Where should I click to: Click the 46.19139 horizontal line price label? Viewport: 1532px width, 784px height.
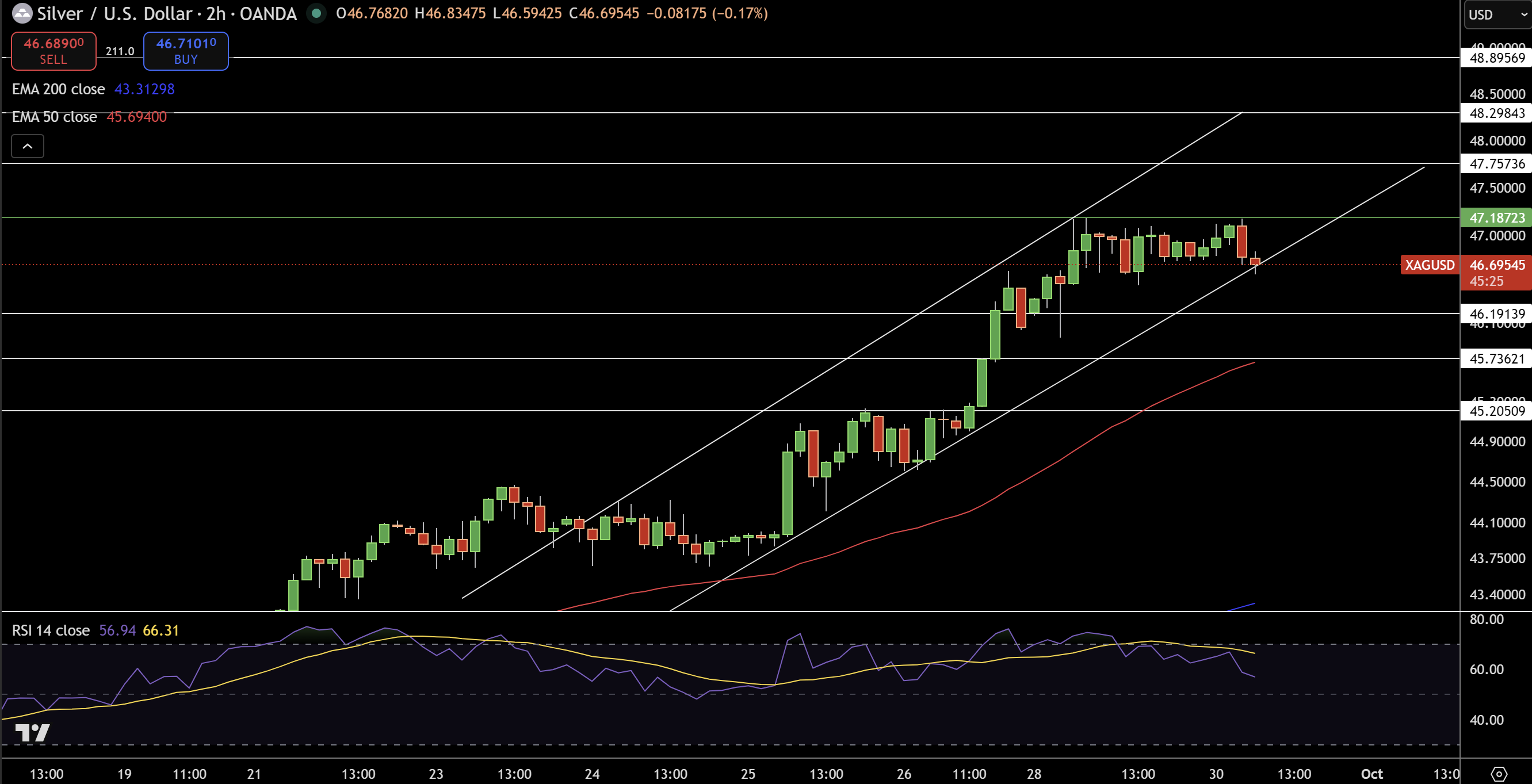coord(1496,313)
